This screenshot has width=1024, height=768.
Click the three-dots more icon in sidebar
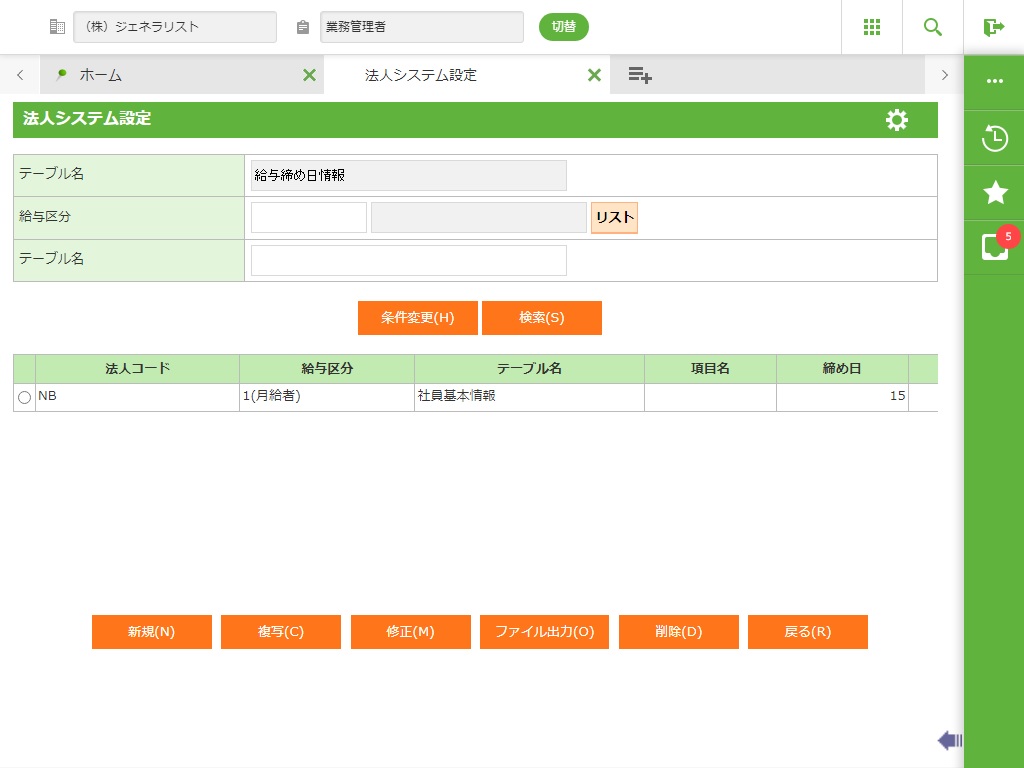point(994,81)
